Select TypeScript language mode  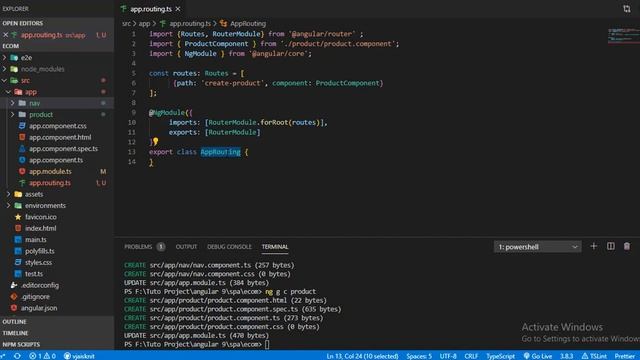(x=500, y=356)
